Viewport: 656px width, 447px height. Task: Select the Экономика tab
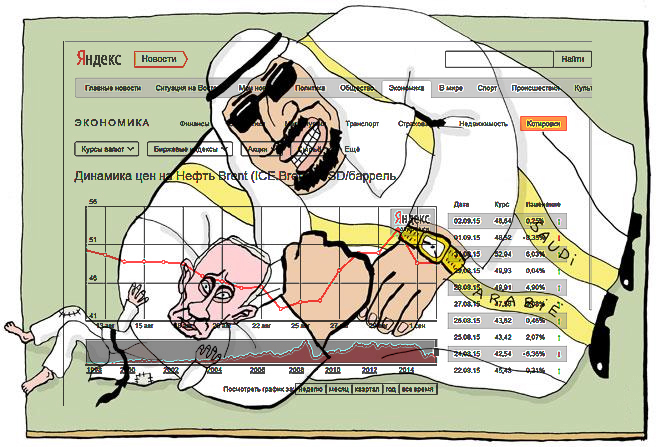click(x=406, y=88)
